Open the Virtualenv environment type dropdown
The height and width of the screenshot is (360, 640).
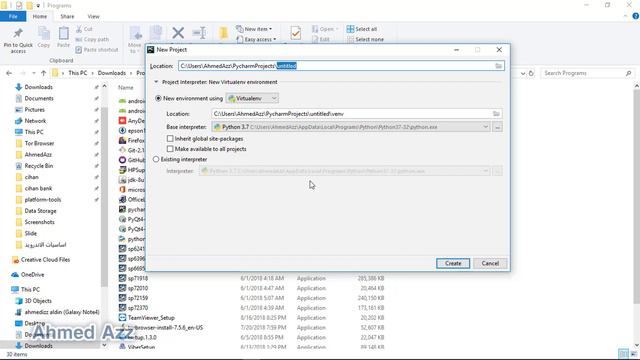[252, 98]
